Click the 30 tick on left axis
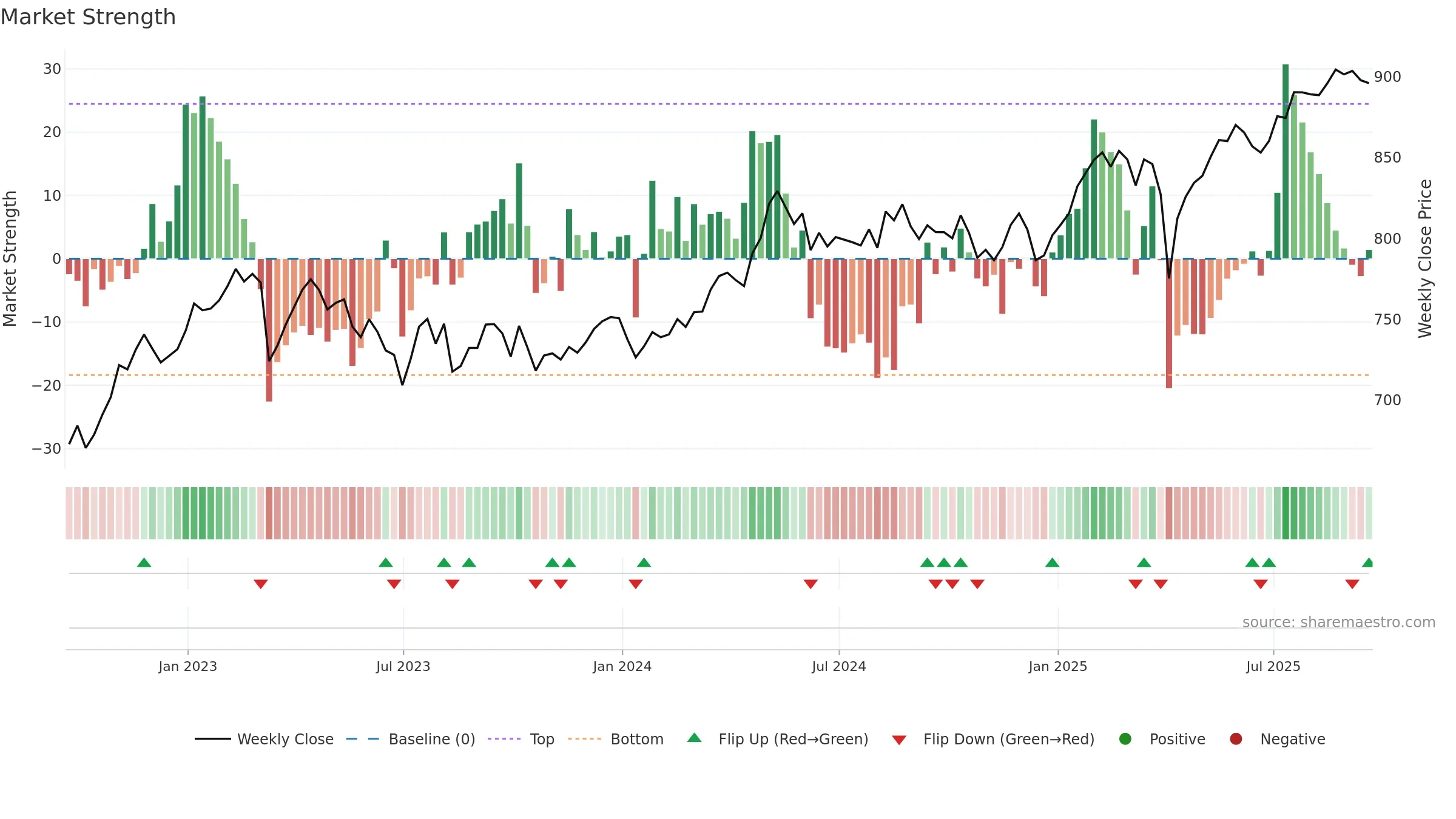Image resolution: width=1456 pixels, height=819 pixels. pos(52,69)
